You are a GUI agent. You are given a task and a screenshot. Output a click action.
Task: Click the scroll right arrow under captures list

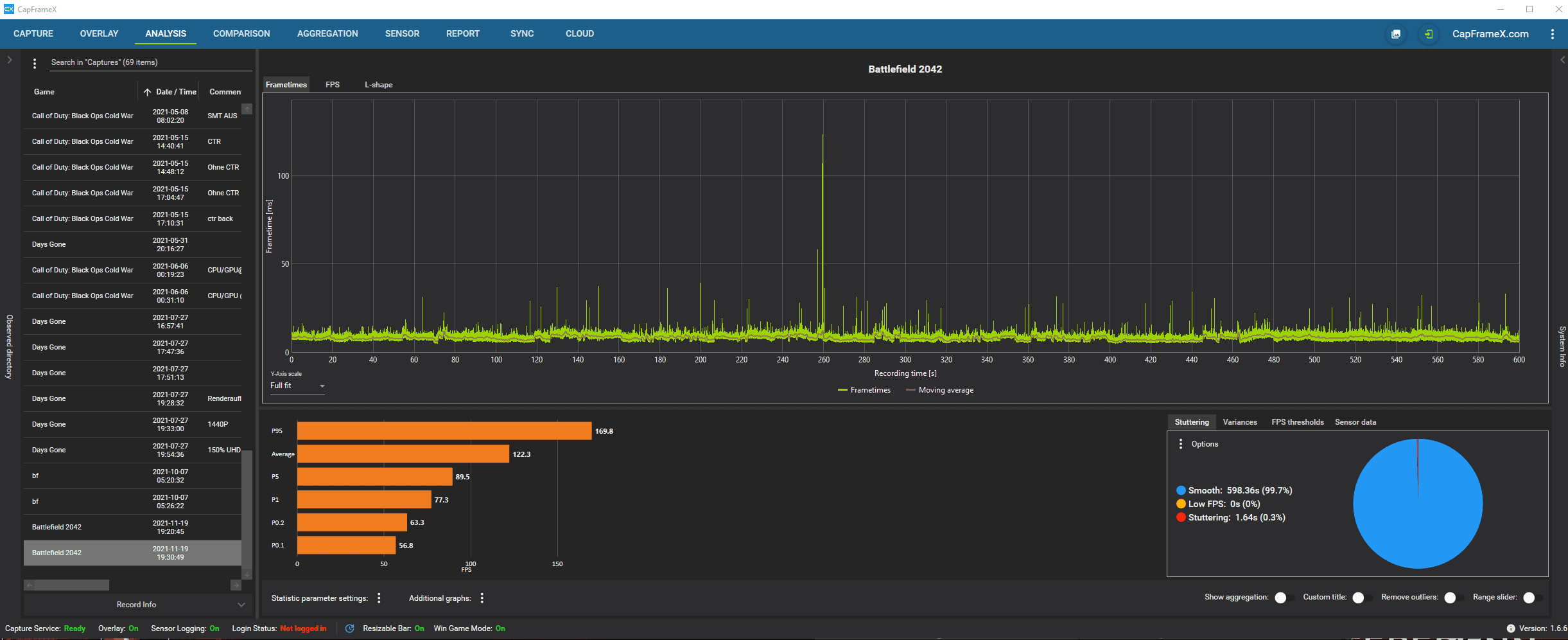pos(236,585)
